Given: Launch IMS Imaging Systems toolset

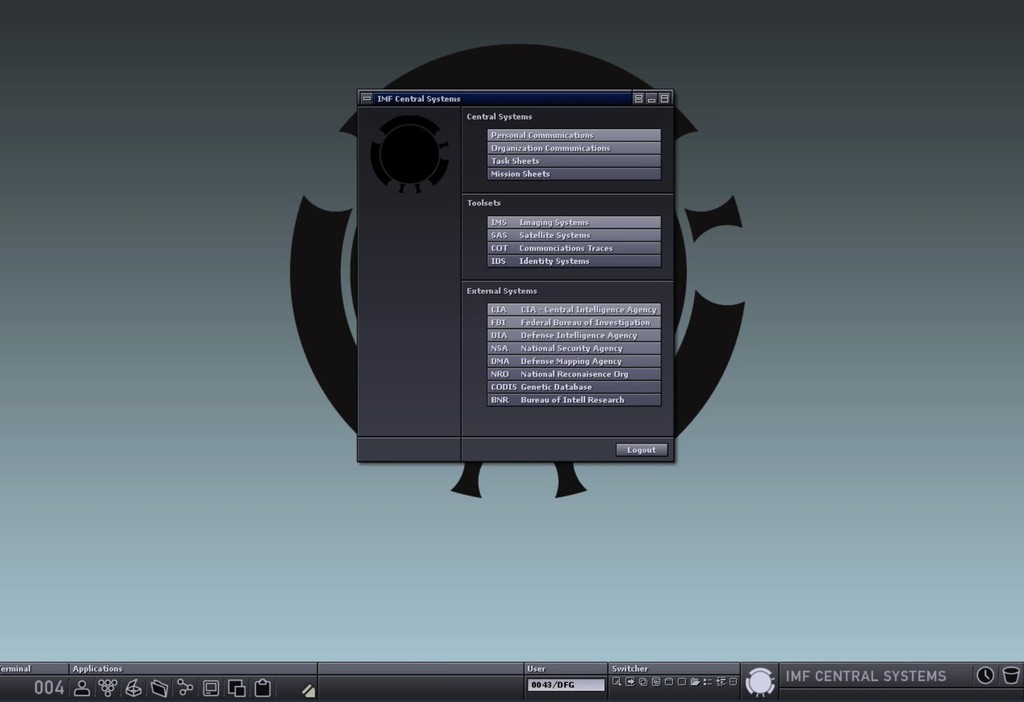Looking at the screenshot, I should click(574, 223).
